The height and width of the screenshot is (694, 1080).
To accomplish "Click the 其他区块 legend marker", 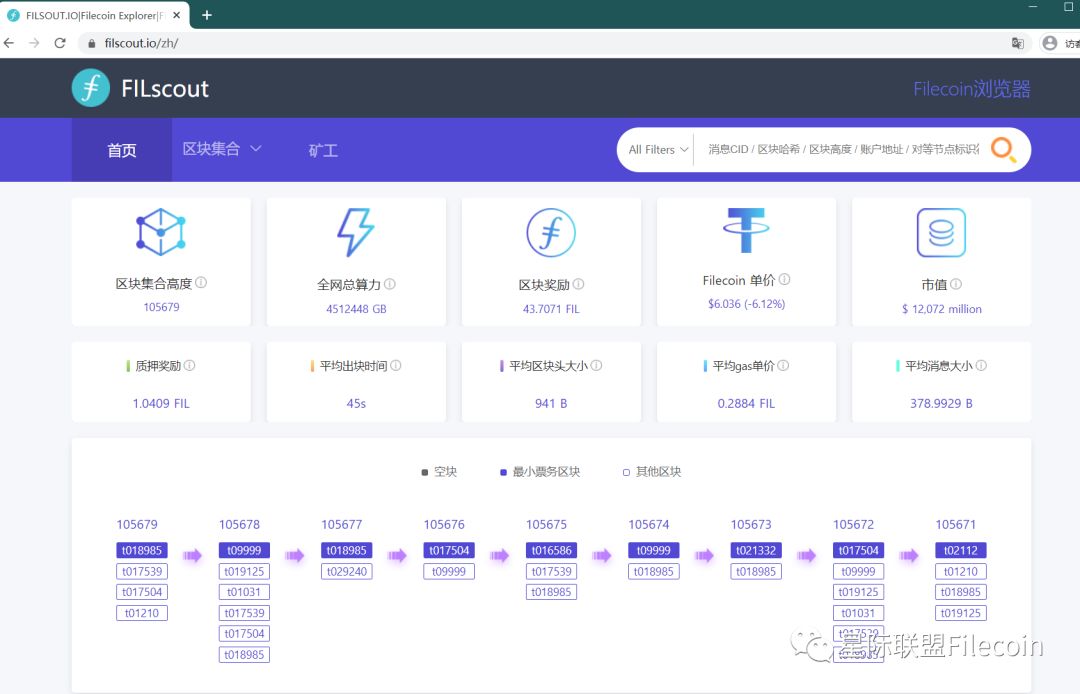I will coord(626,472).
